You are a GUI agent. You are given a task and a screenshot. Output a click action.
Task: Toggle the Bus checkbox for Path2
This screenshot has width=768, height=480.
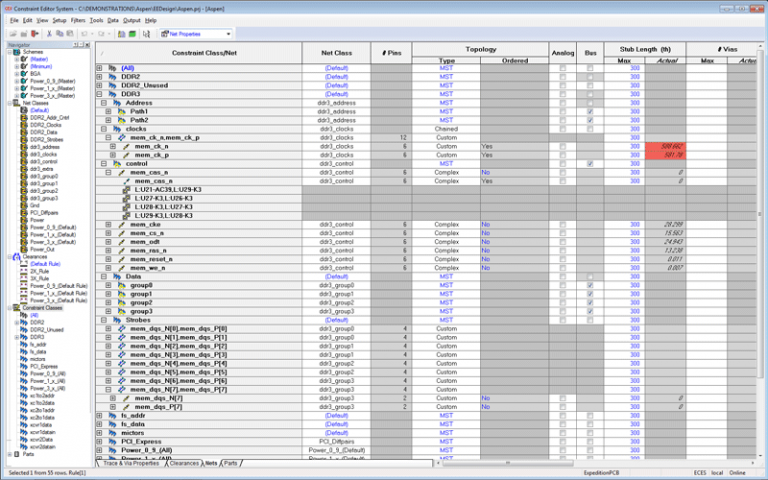coord(590,120)
